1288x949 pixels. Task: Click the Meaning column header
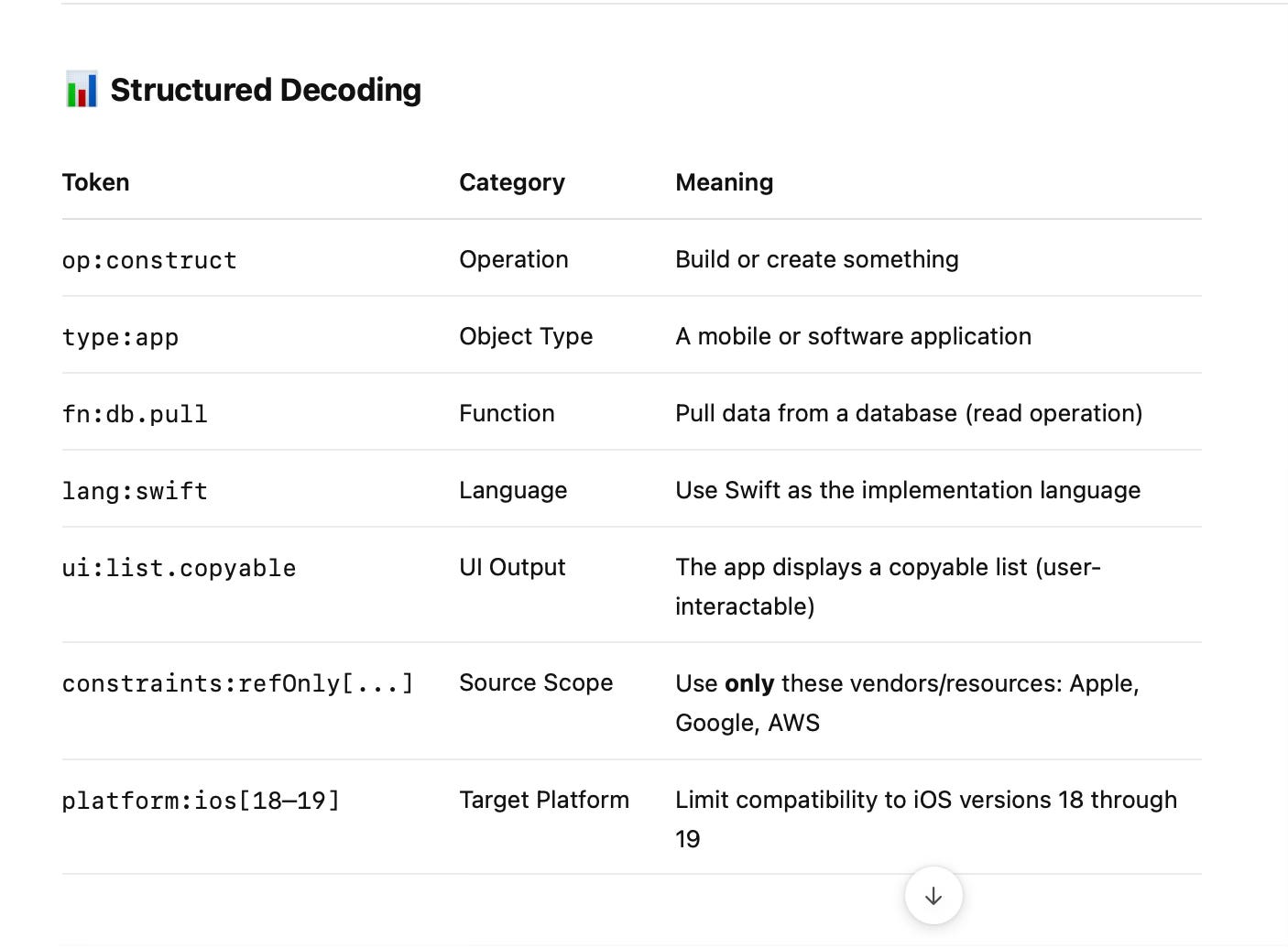coord(724,182)
